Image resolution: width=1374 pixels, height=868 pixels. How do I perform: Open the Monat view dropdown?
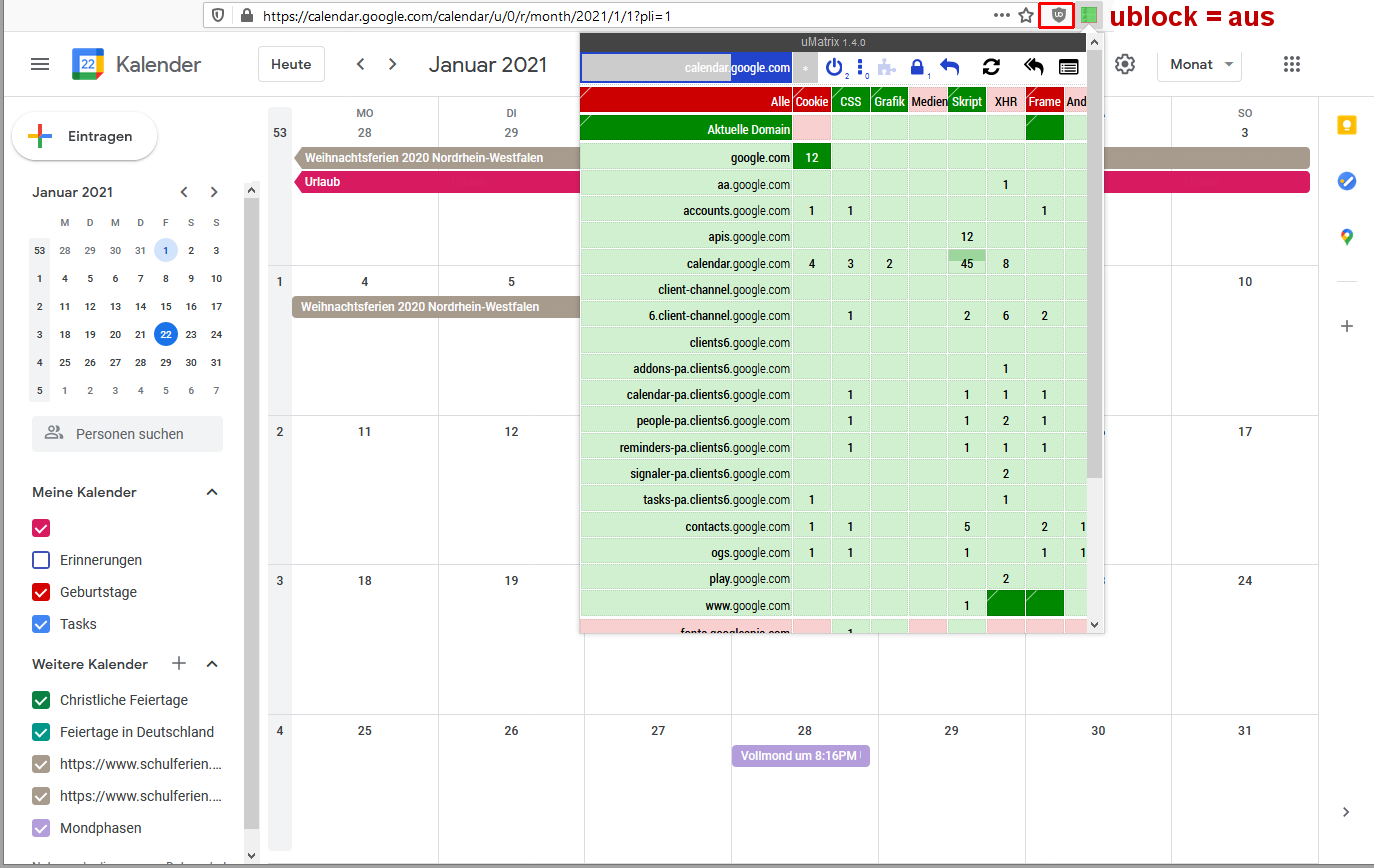coord(1199,64)
